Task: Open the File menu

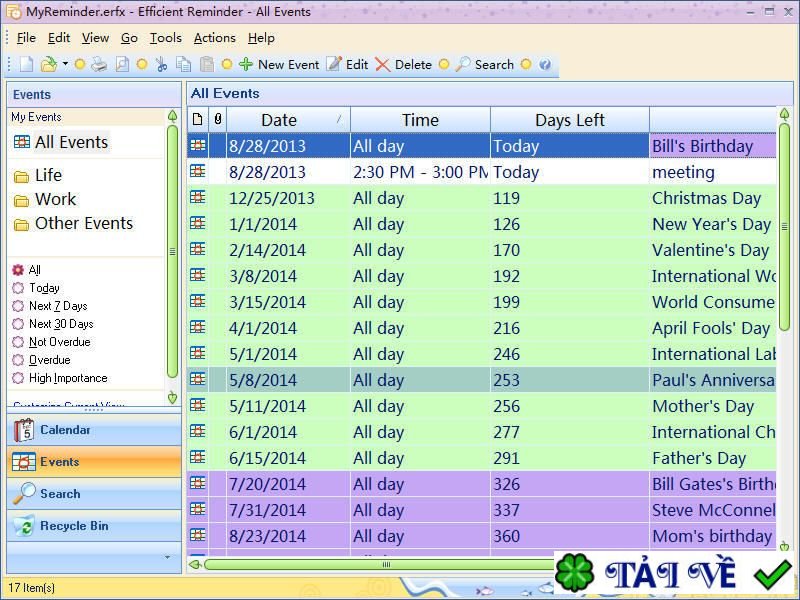Action: click(x=26, y=38)
